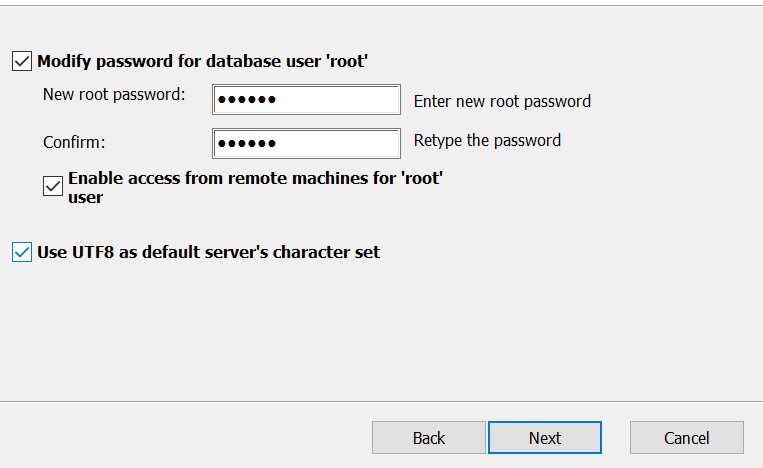The height and width of the screenshot is (468, 763).
Task: Toggle Enable access from remote machines checkbox
Action: click(53, 186)
